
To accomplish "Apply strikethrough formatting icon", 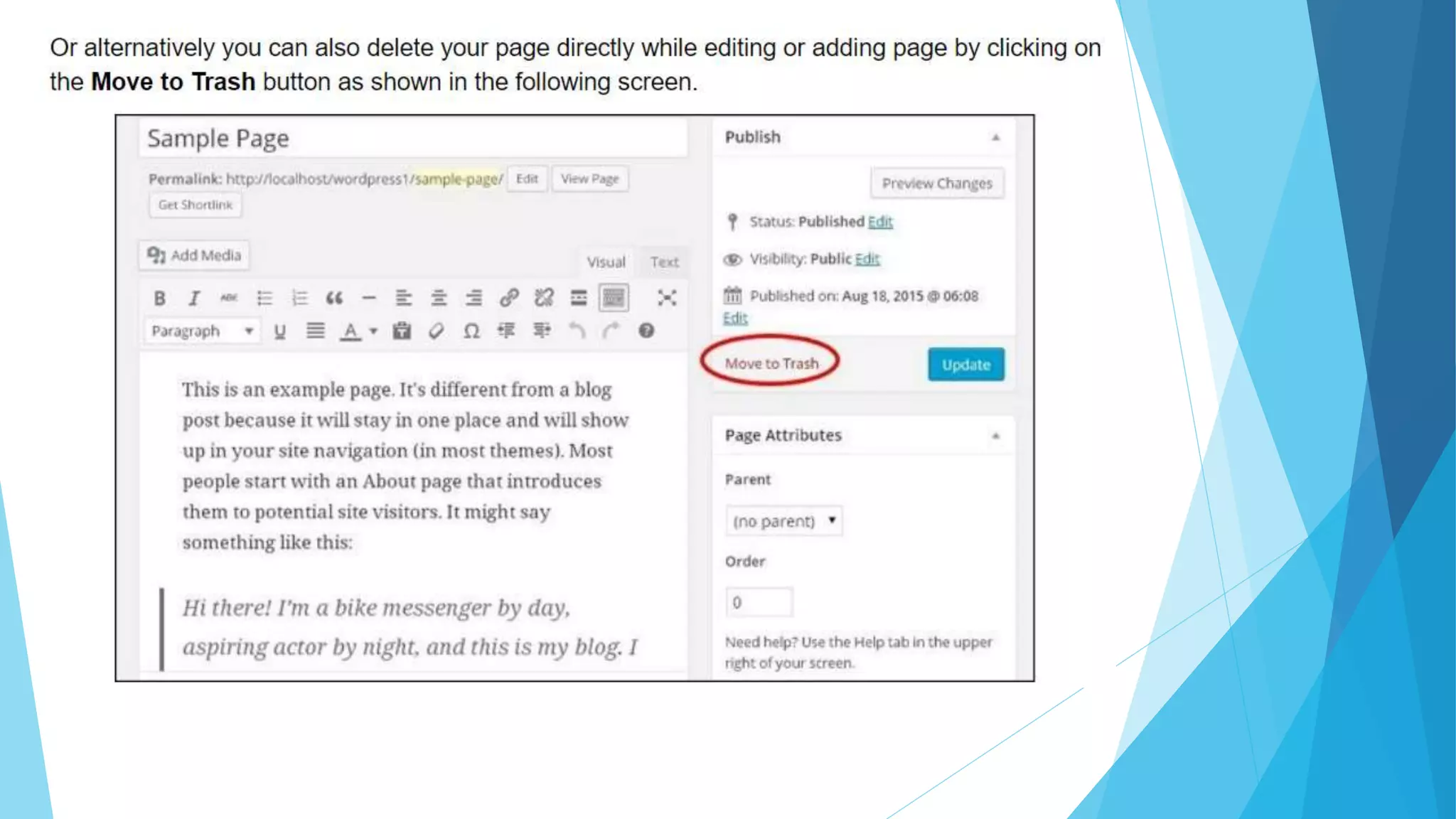I will pos(228,298).
